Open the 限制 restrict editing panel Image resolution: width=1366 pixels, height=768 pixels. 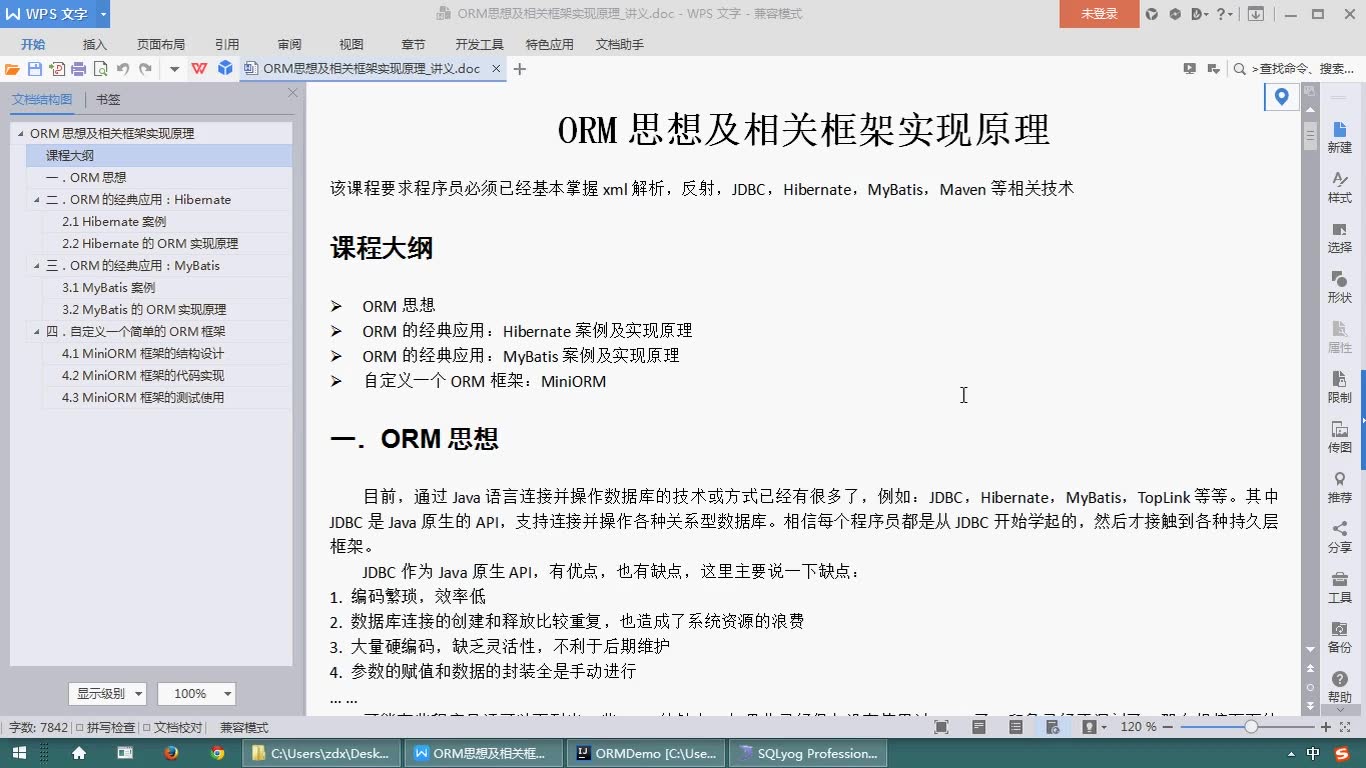pos(1340,387)
